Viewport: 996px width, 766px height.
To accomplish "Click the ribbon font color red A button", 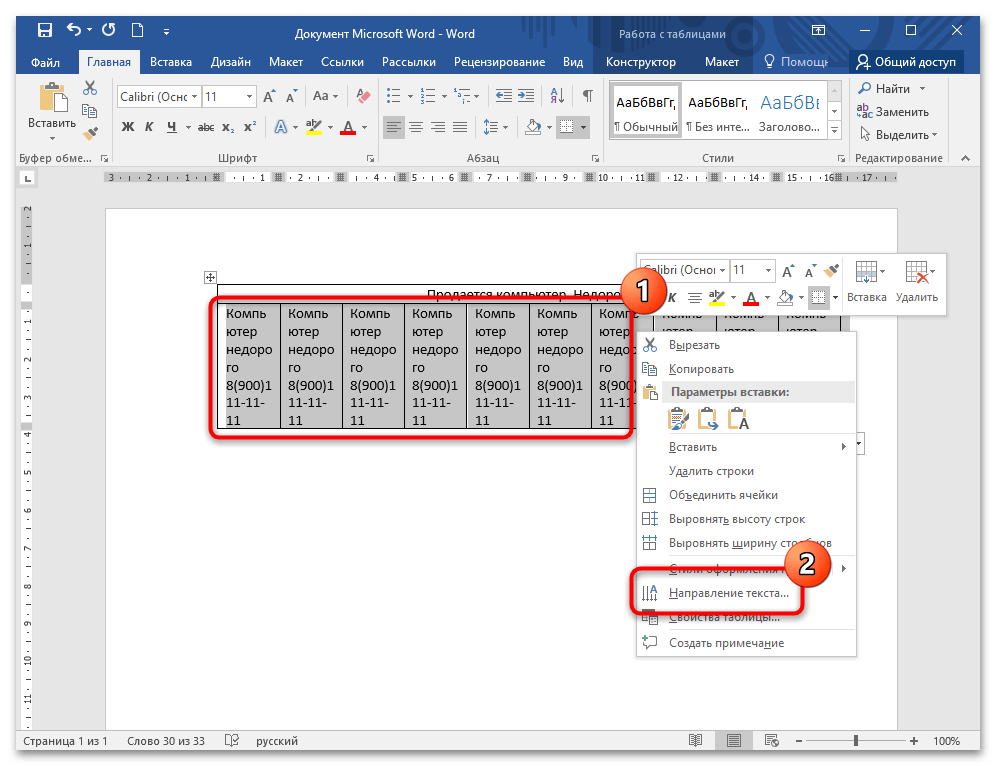I will [x=347, y=127].
